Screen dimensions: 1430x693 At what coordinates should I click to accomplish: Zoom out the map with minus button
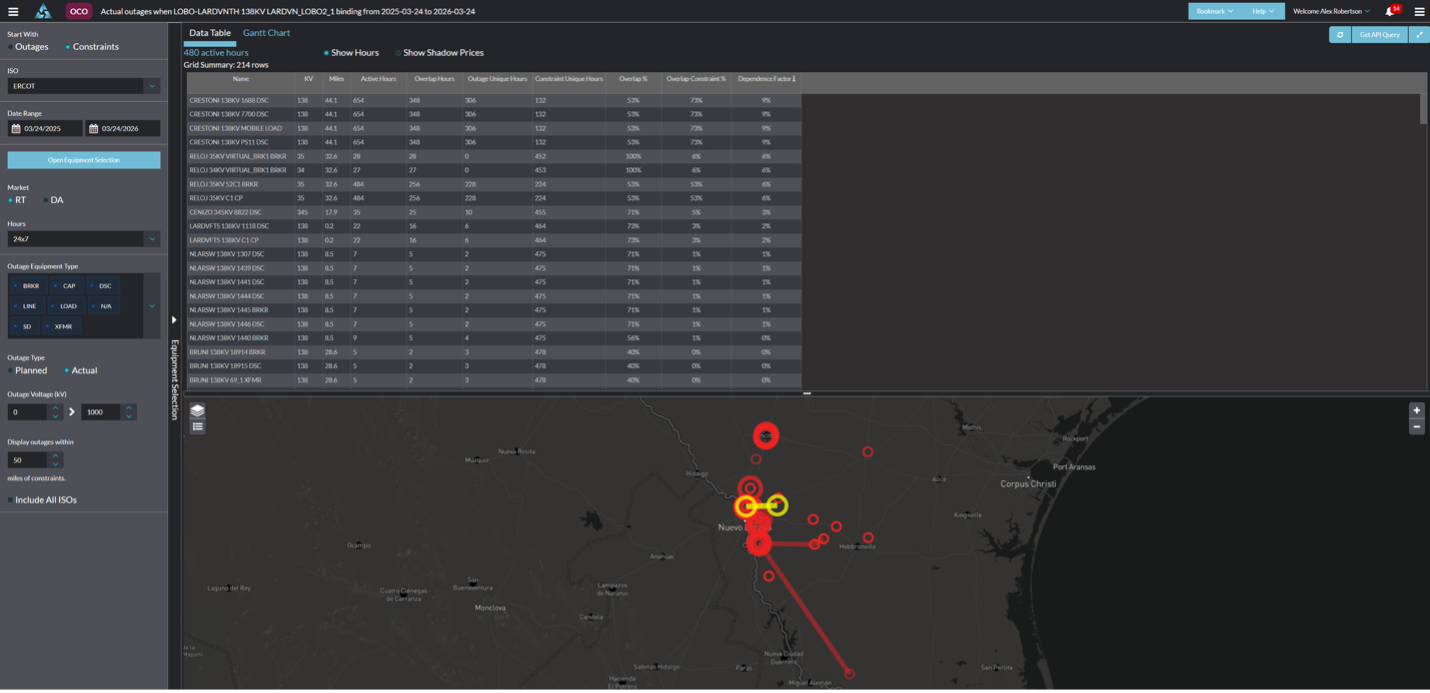coord(1416,427)
